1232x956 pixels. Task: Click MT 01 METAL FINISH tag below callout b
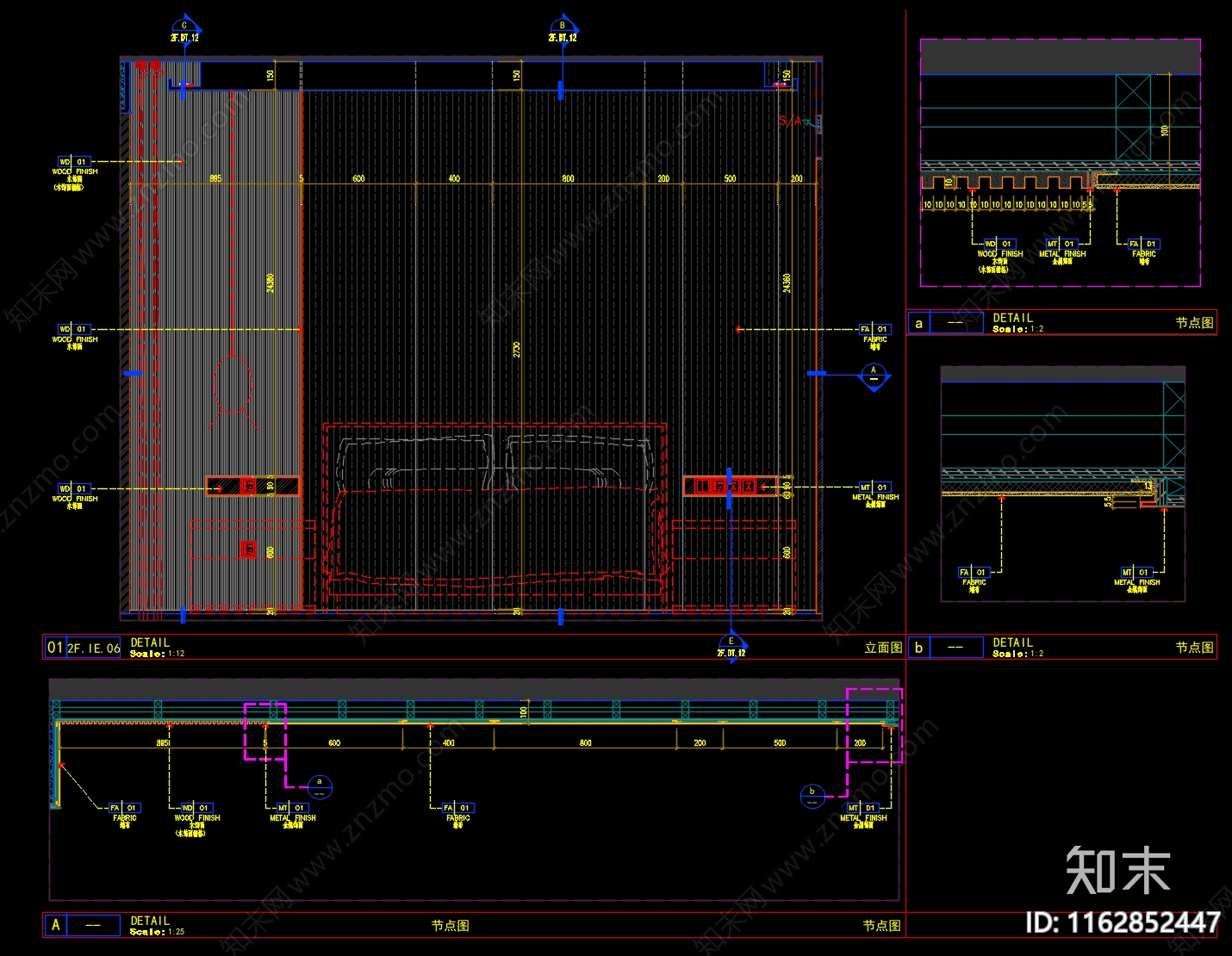863,815
